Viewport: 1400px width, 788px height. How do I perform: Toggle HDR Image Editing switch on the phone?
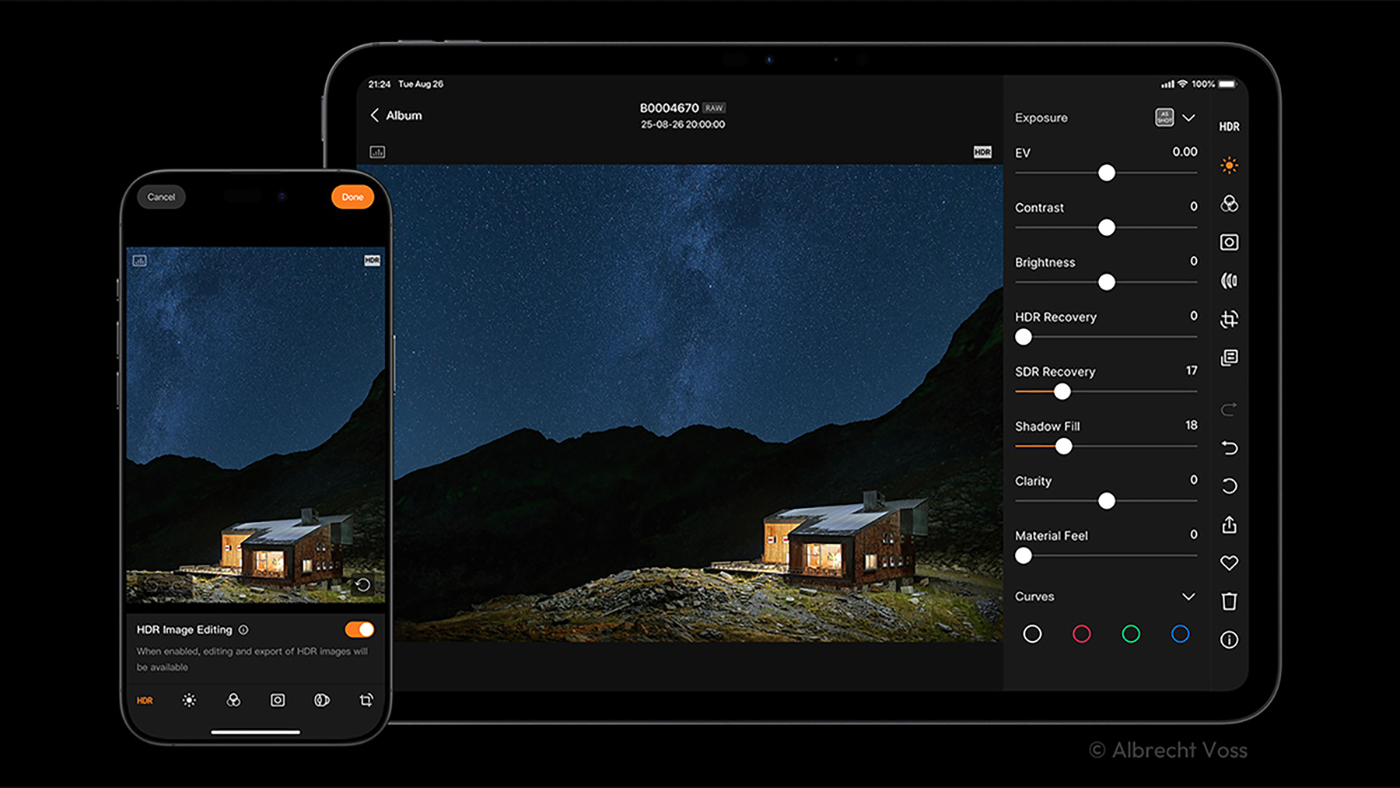(x=359, y=629)
